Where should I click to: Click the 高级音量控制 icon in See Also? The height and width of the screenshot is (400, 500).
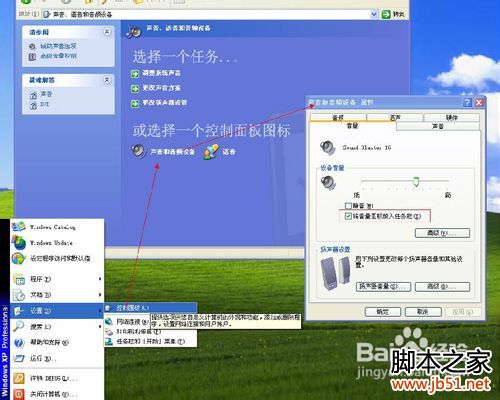click(32, 57)
